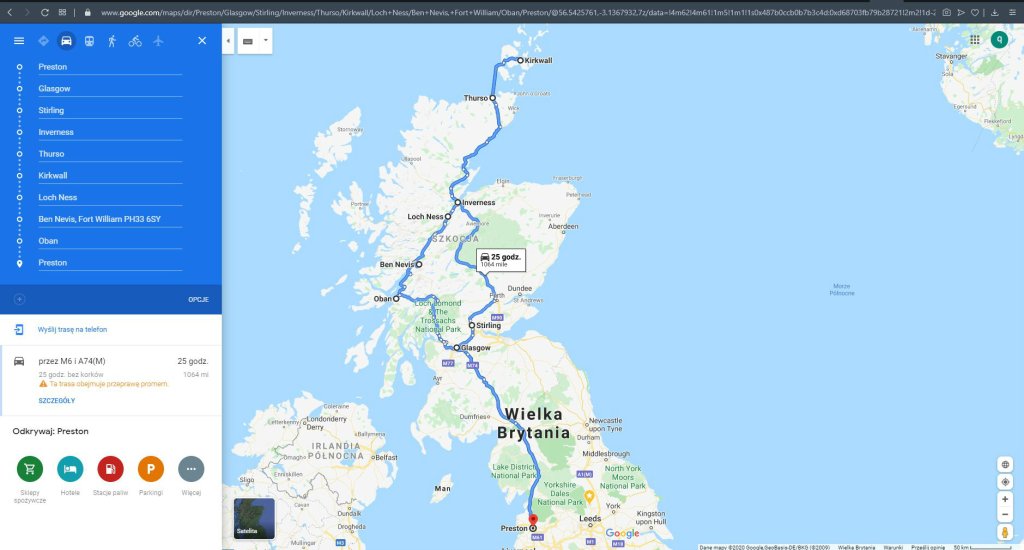Viewport: 1024px width, 550px height.
Task: Collapse the side panel arrow
Action: pyautogui.click(x=228, y=40)
